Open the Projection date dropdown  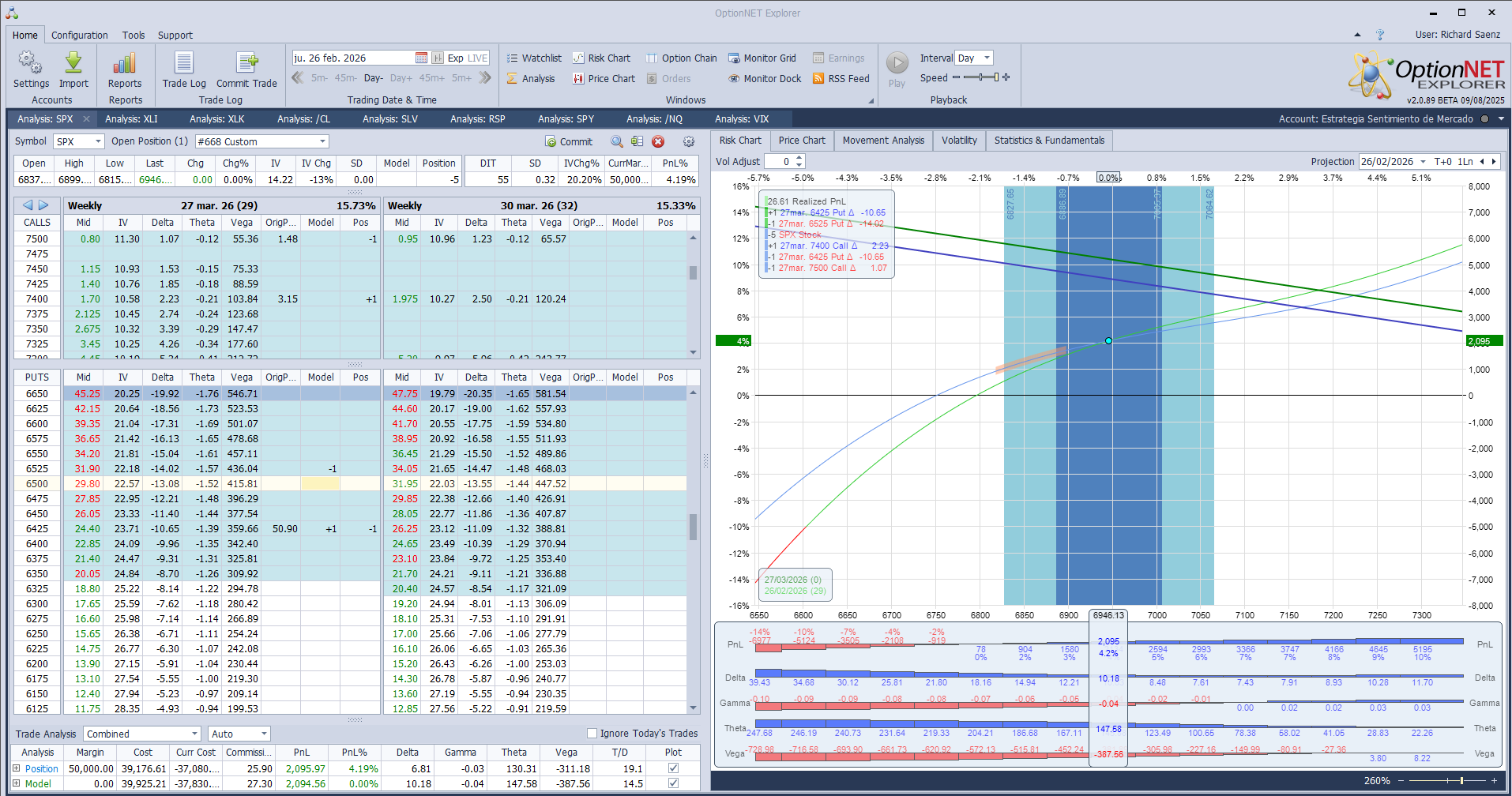click(1423, 162)
